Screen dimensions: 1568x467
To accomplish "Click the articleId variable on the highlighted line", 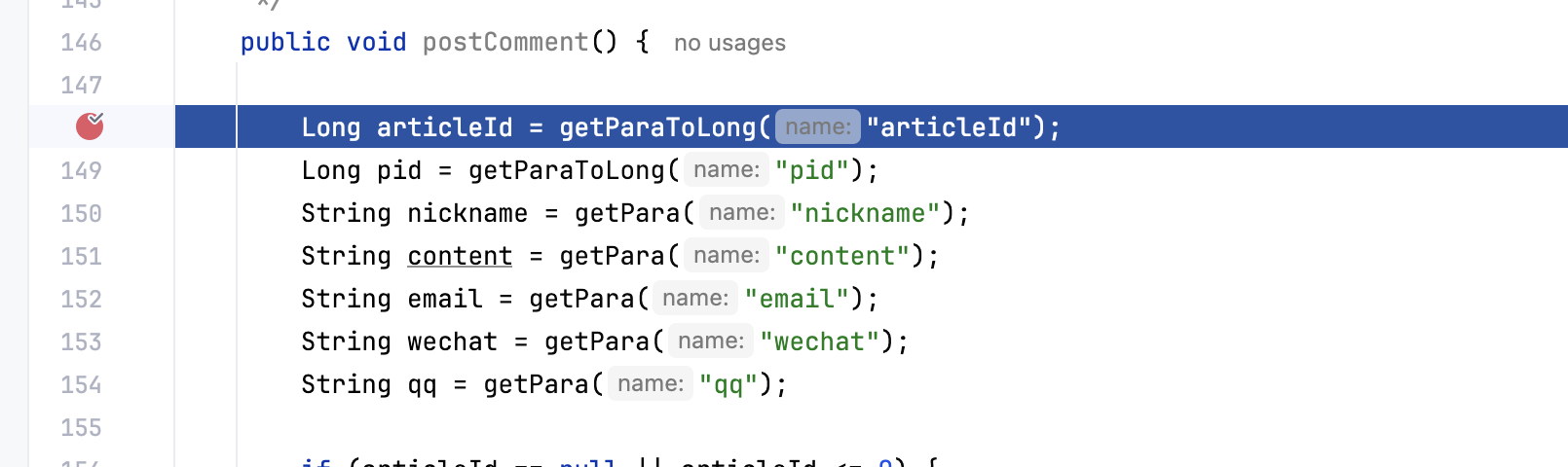I will tap(445, 127).
